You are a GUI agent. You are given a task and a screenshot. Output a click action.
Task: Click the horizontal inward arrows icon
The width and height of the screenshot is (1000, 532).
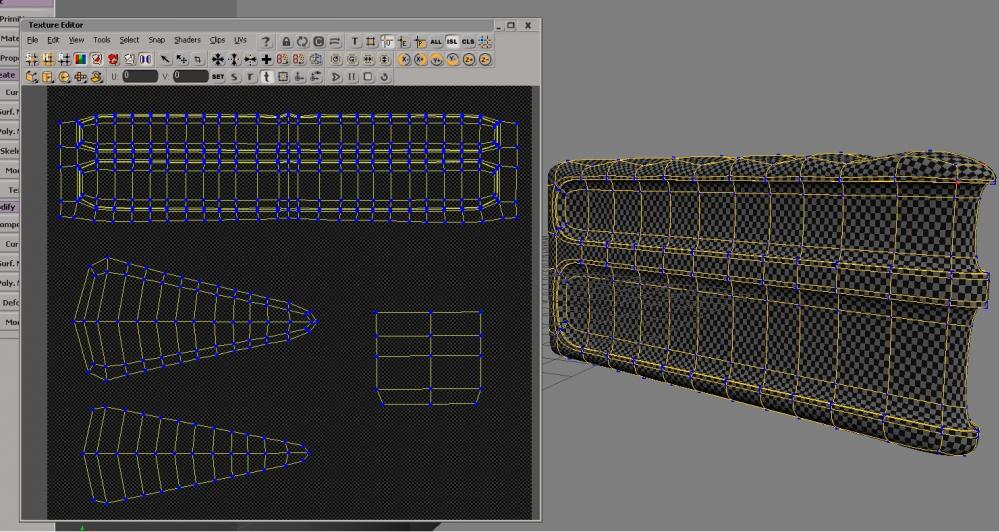(x=250, y=59)
